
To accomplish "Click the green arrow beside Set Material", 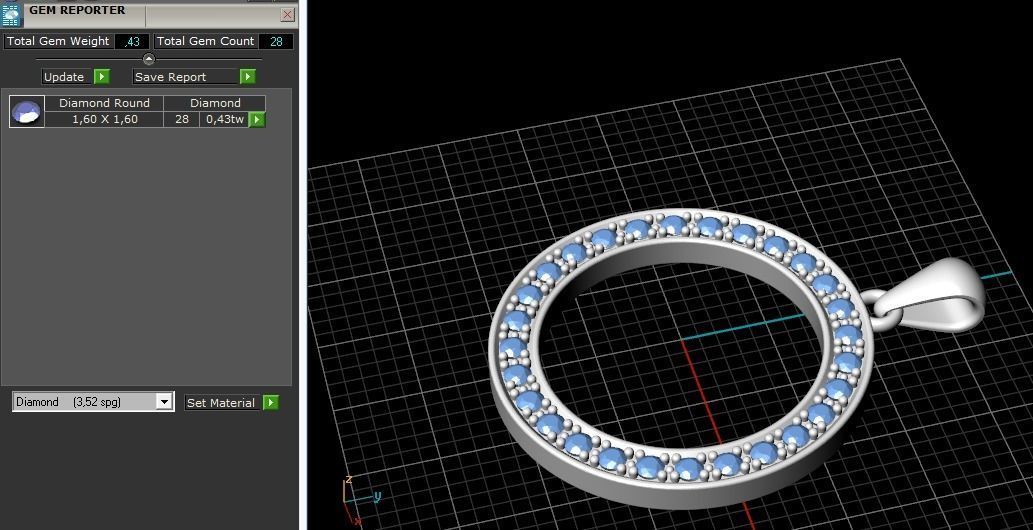I will (271, 403).
